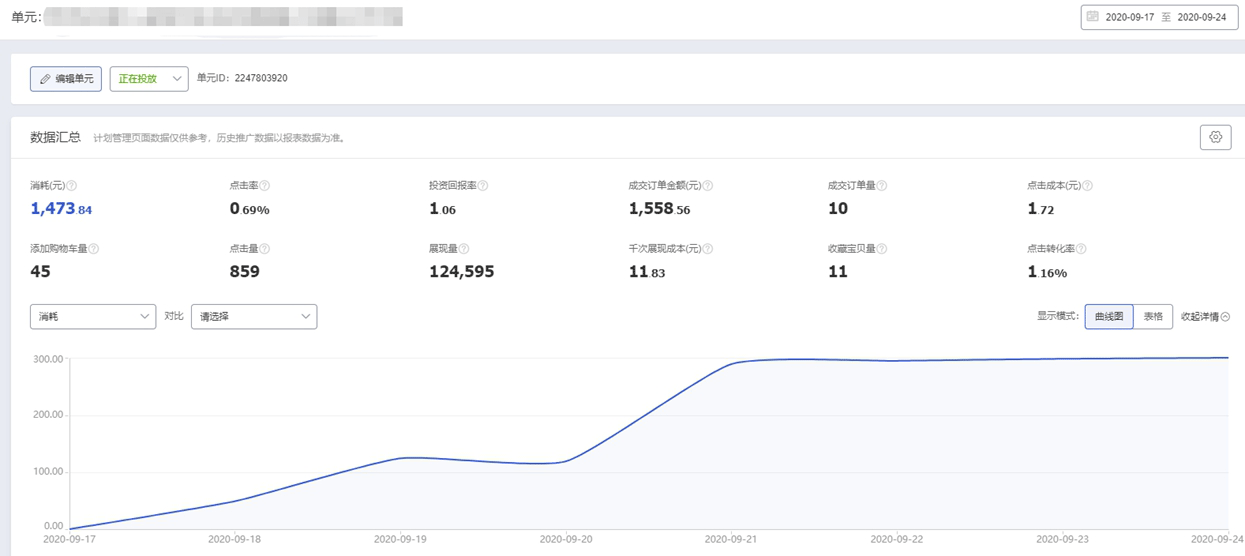The height and width of the screenshot is (556, 1245).
Task: Click the help icon next to 消耗(元)
Action: pos(72,186)
